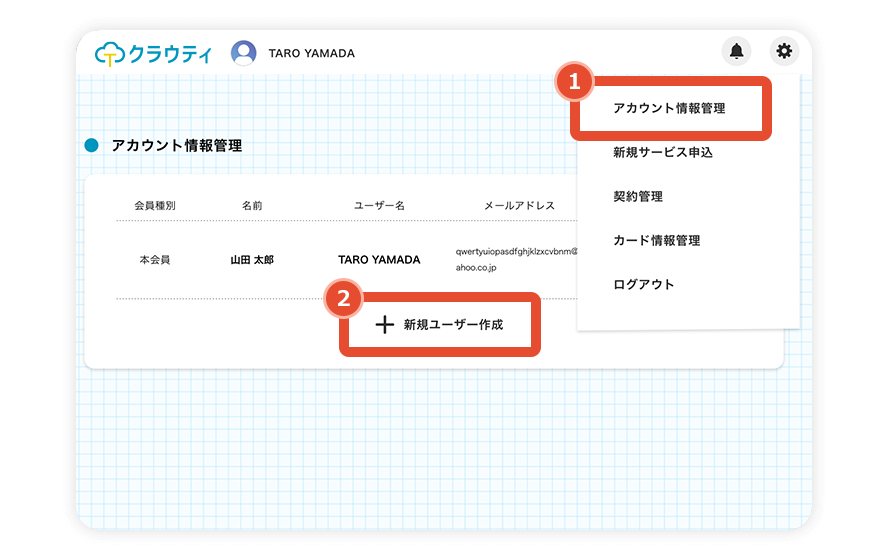Click the red step 2 badge
The height and width of the screenshot is (560, 888).
click(343, 298)
